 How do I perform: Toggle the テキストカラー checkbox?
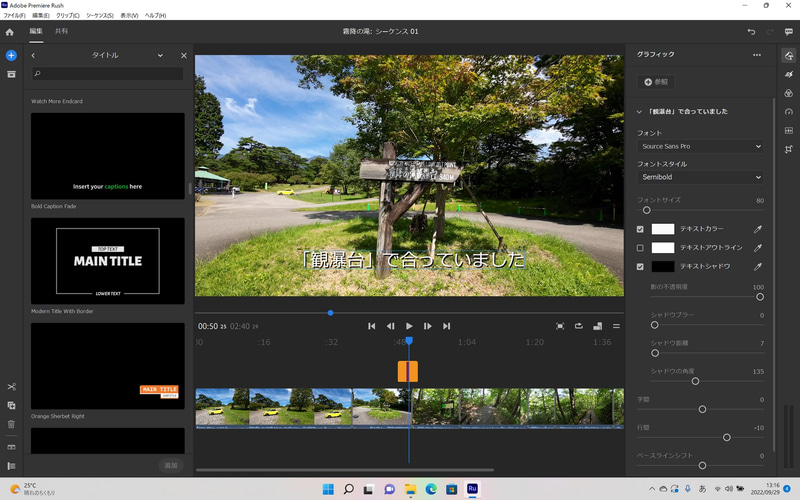(x=640, y=229)
